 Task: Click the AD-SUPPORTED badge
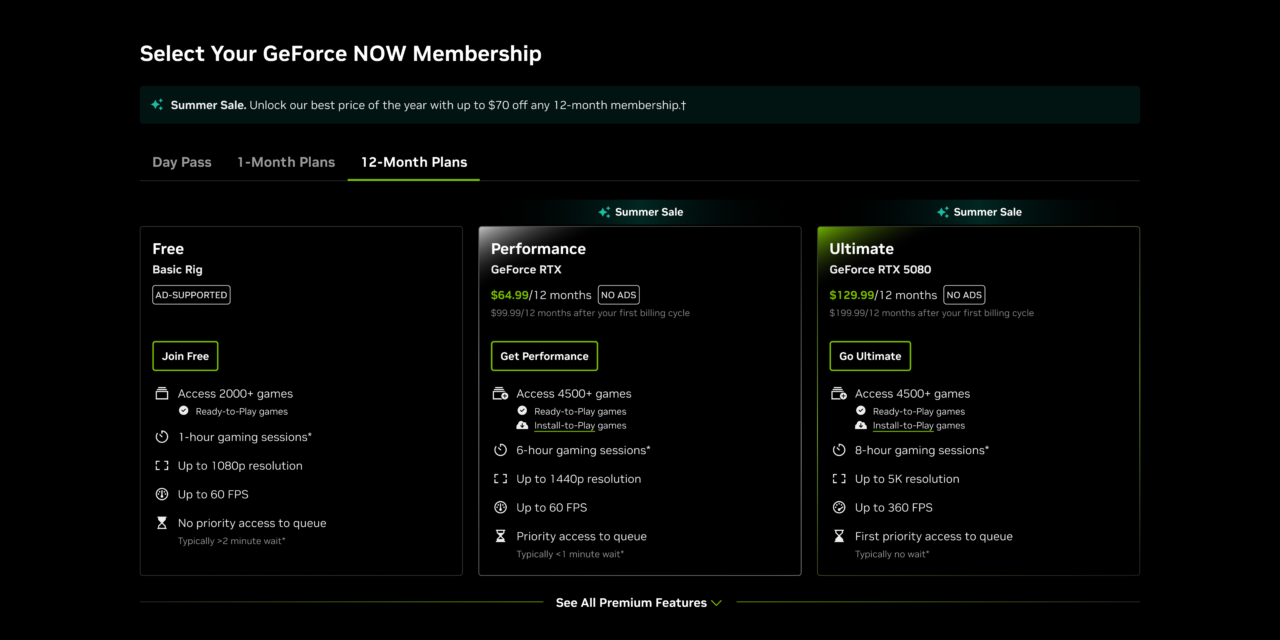(191, 295)
